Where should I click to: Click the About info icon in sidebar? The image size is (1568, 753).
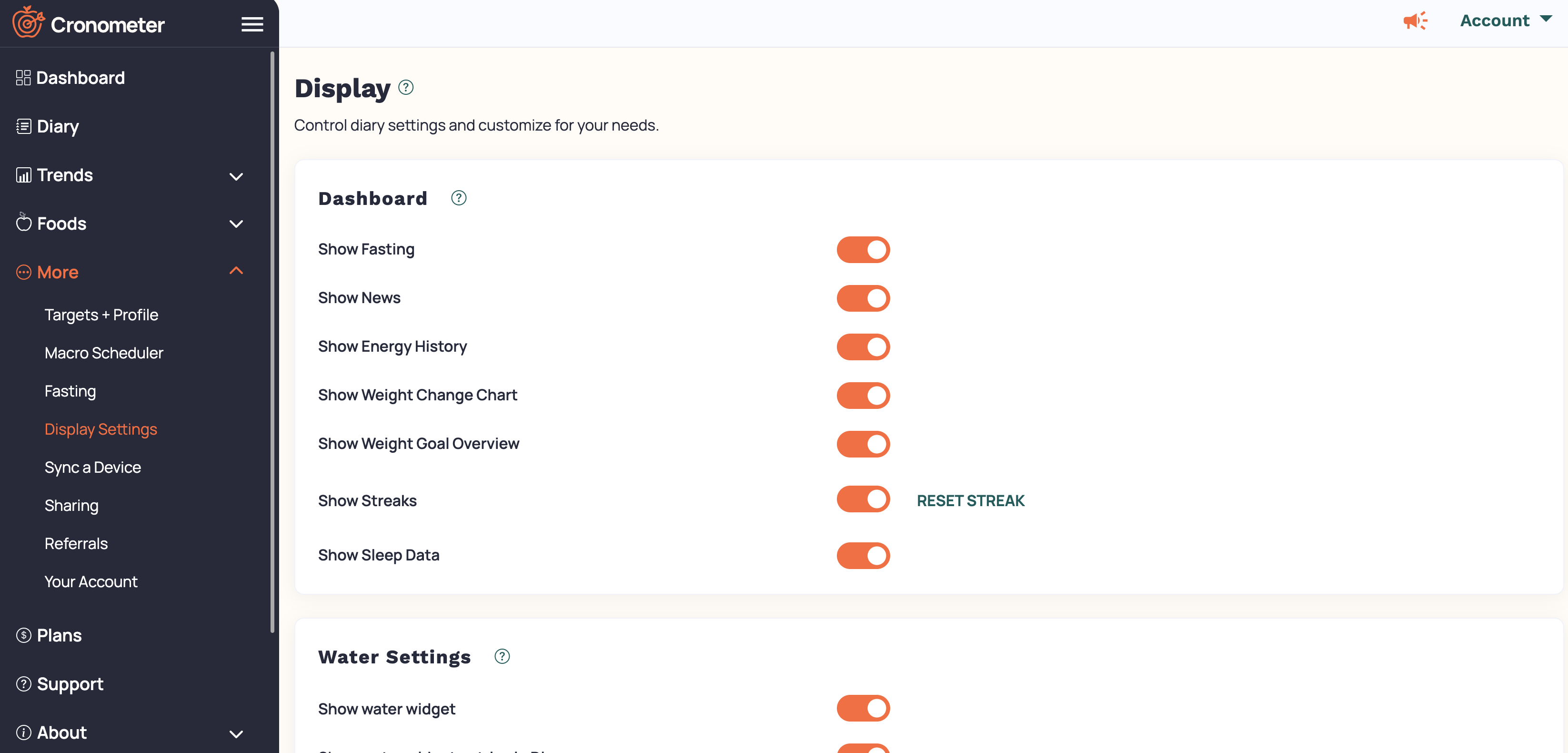(23, 733)
